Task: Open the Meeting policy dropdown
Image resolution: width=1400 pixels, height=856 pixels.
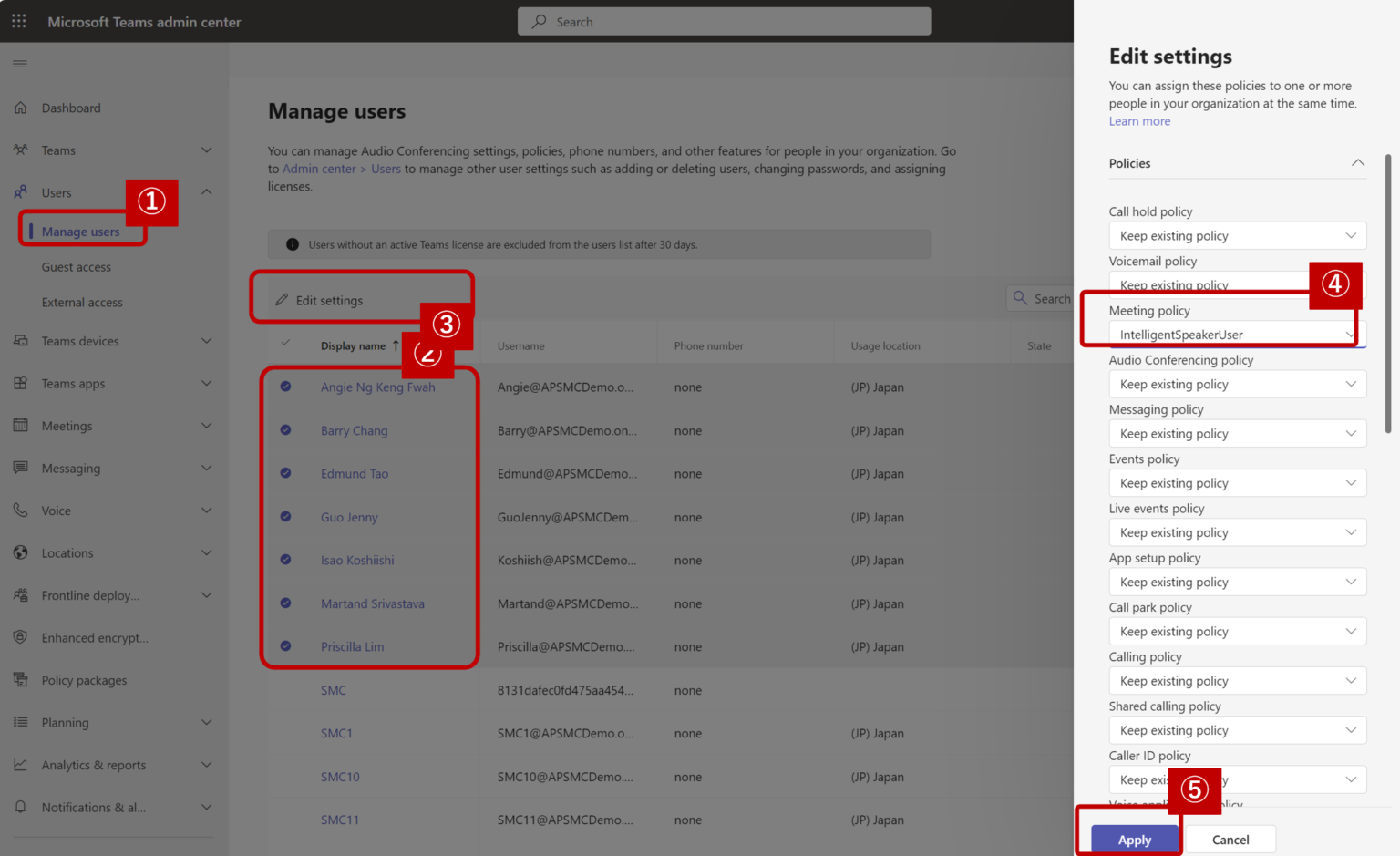Action: tap(1236, 335)
